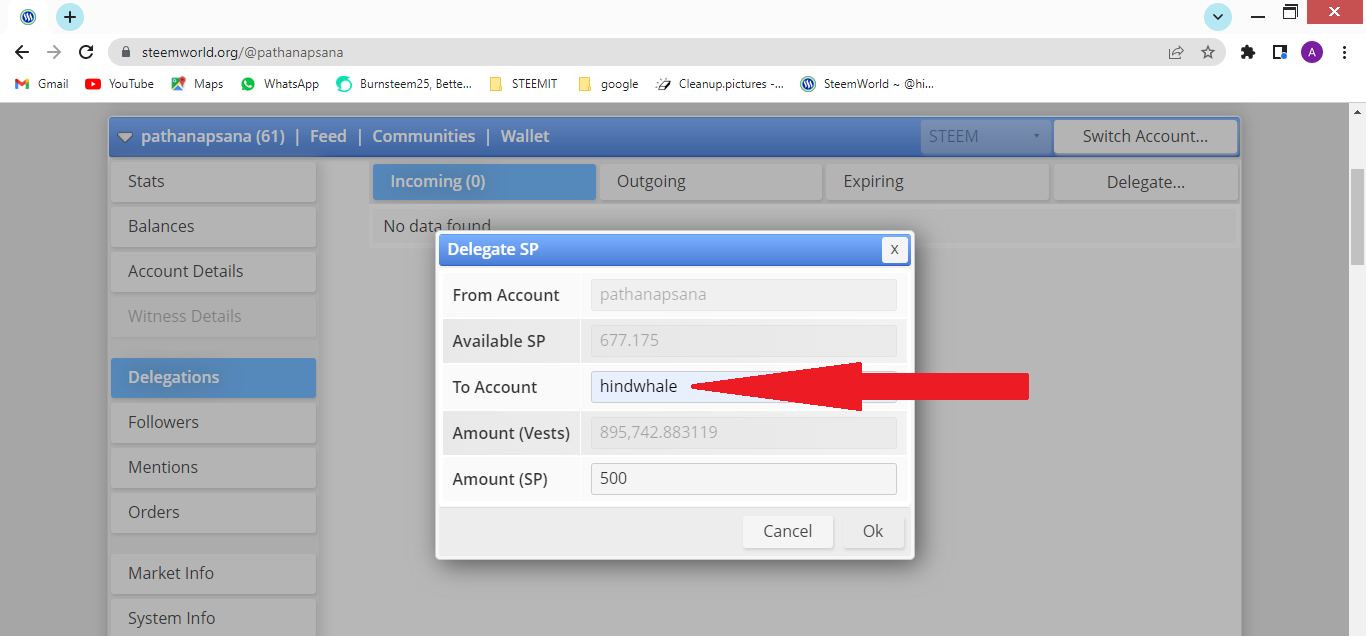Open Balances in sidebar
This screenshot has height=636, width=1366.
[213, 226]
